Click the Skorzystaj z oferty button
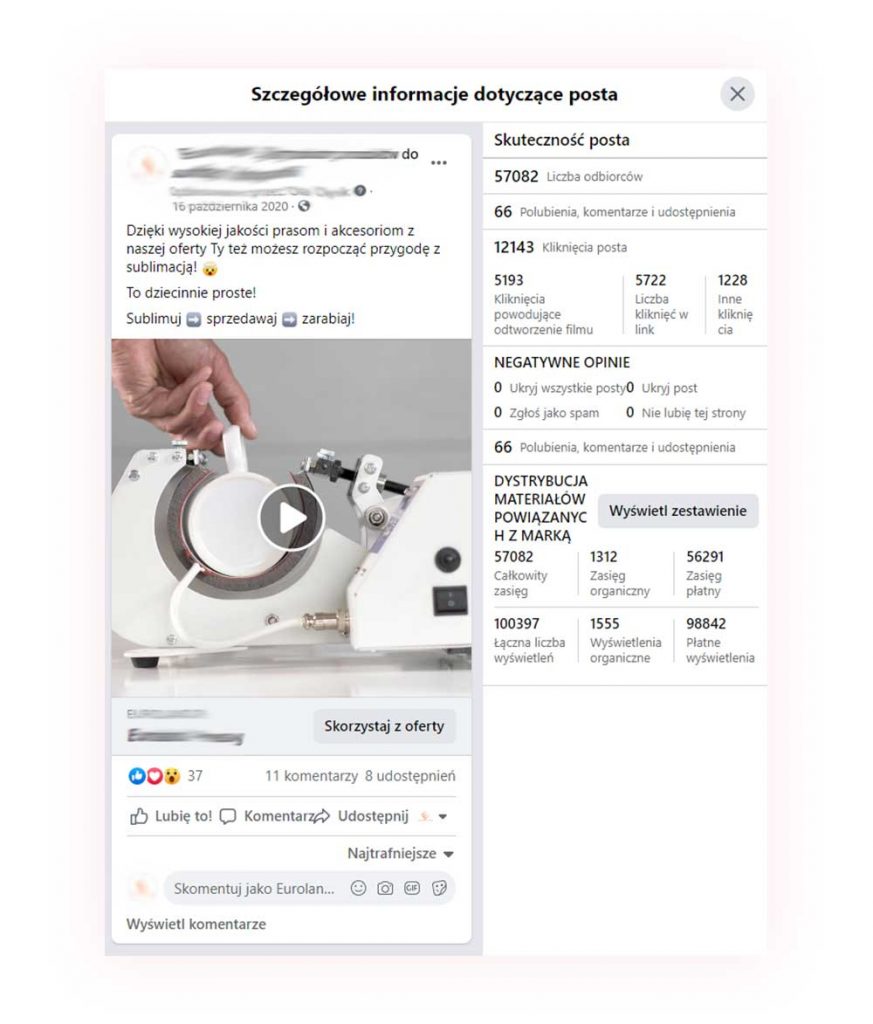Image resolution: width=873 pixels, height=1024 pixels. (384, 726)
